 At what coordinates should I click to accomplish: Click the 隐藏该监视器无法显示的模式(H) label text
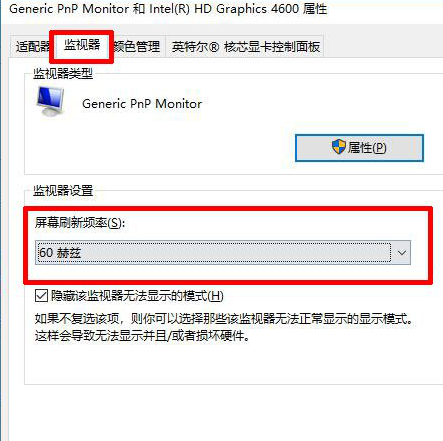point(137,296)
